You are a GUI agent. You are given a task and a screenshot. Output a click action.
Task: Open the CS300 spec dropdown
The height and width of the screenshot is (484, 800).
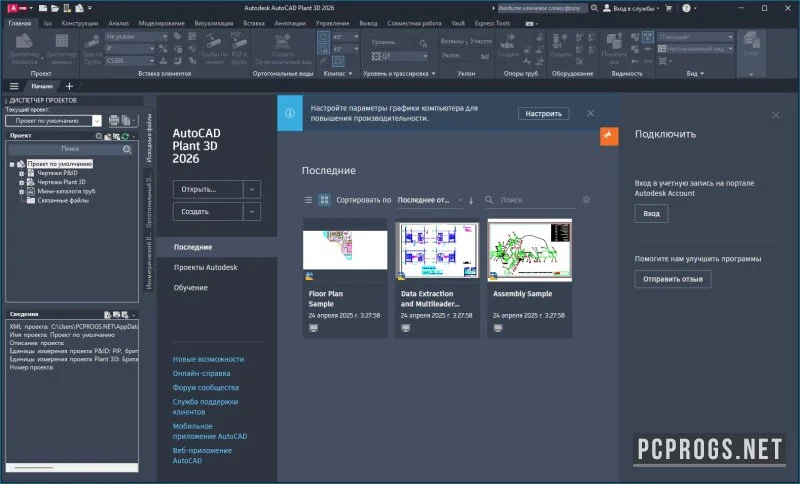(130, 61)
